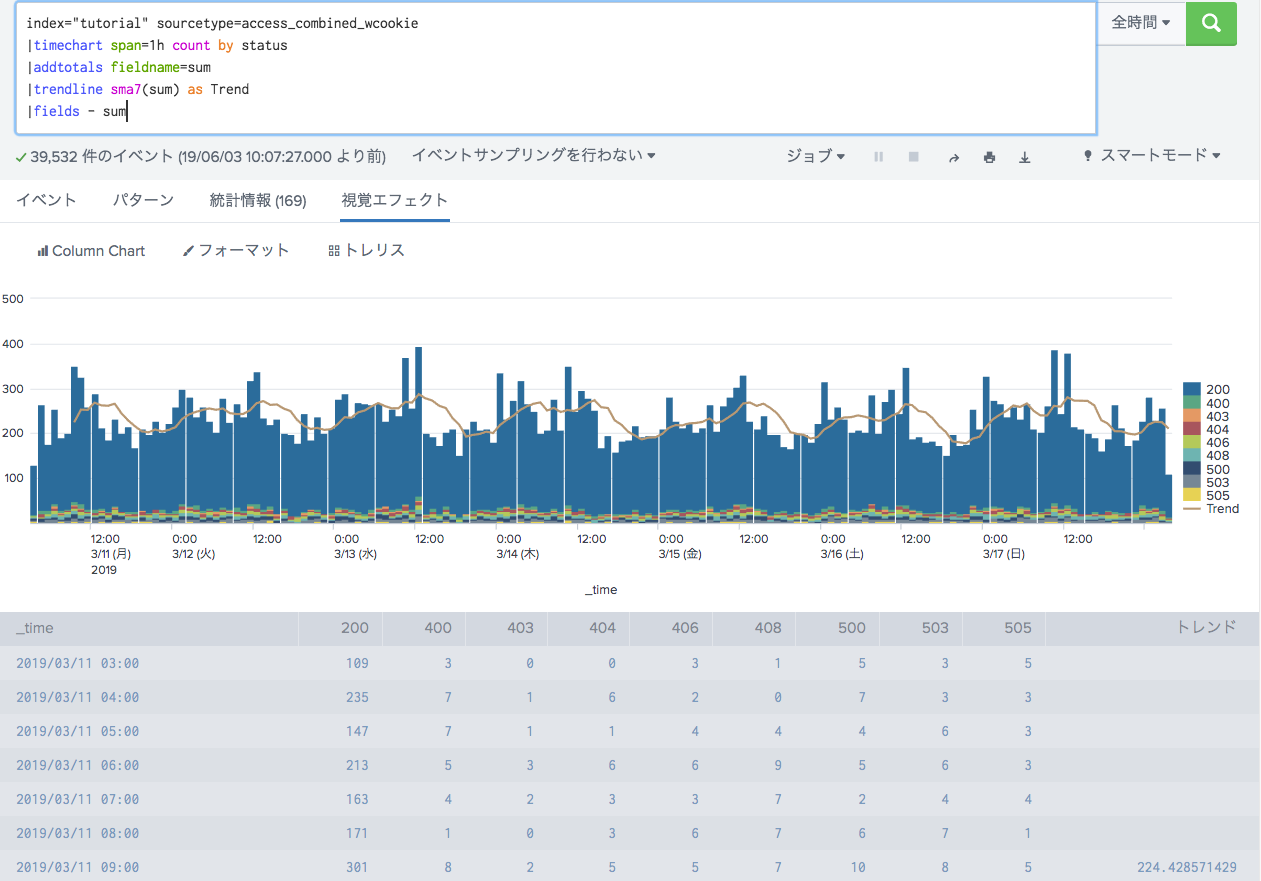1261x881 pixels.
Task: Click the pause job icon
Action: click(x=878, y=156)
